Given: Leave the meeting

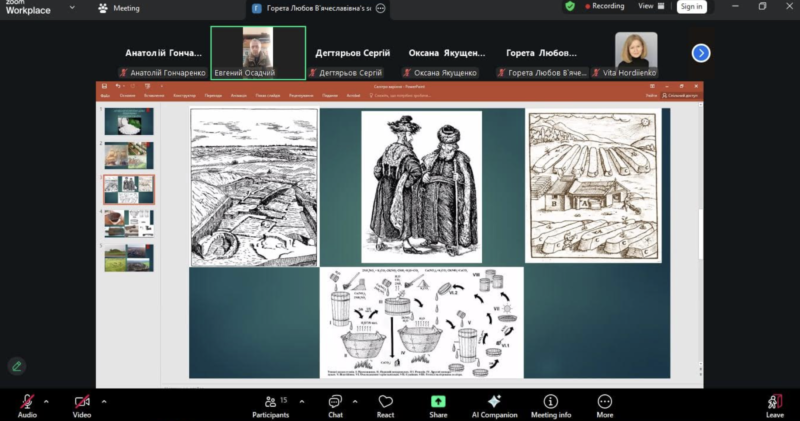Looking at the screenshot, I should pyautogui.click(x=774, y=402).
